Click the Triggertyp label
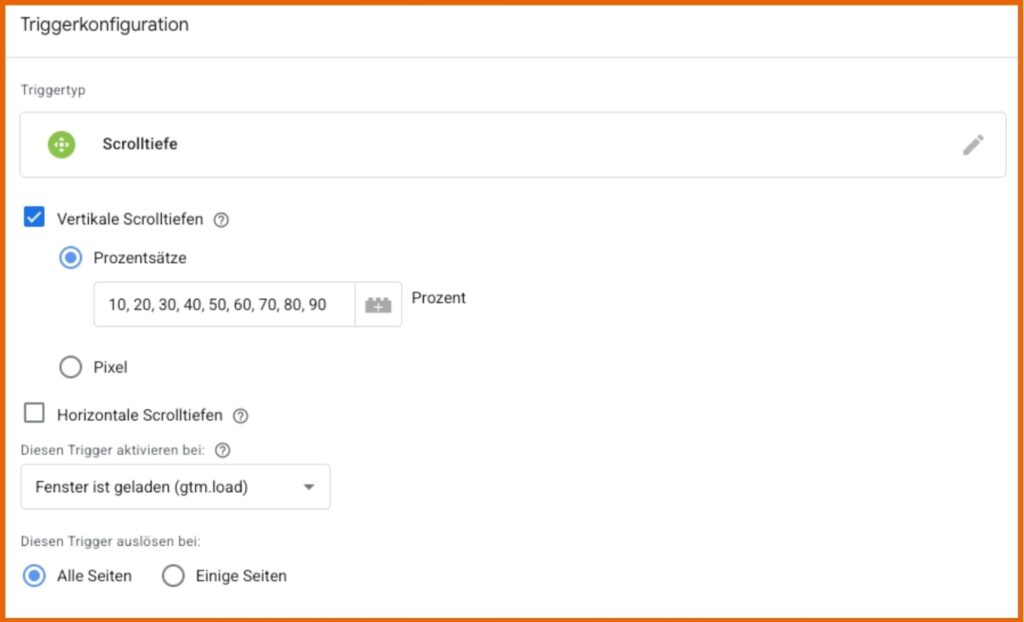Viewport: 1024px width, 622px height. coord(53,89)
